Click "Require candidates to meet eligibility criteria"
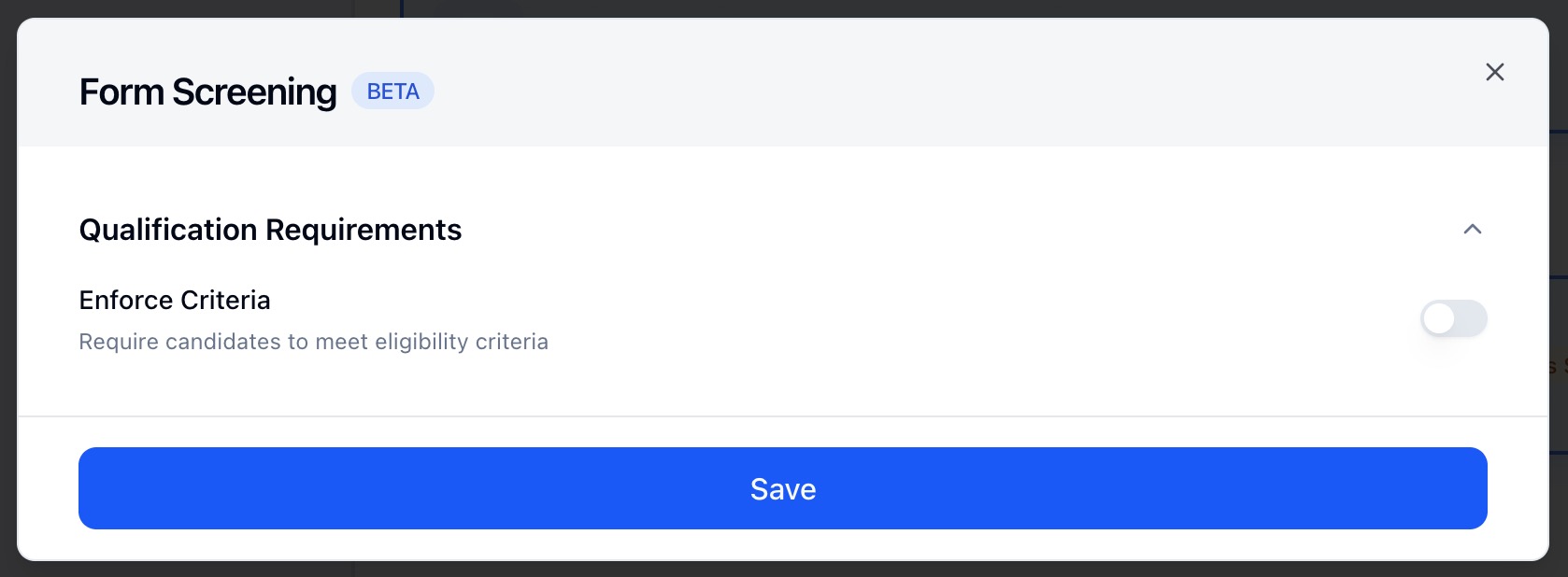This screenshot has width=1568, height=577. [x=313, y=342]
